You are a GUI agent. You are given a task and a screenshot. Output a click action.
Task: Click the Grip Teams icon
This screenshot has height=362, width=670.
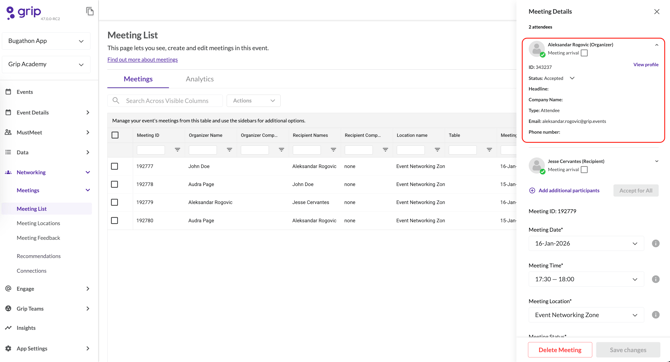coord(8,309)
